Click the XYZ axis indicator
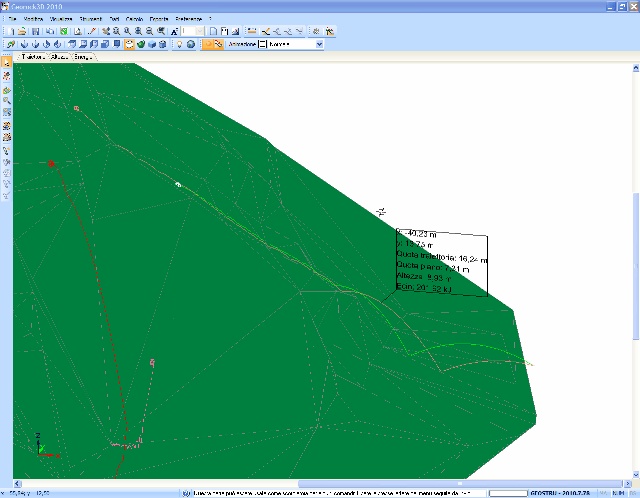Viewport: 640px width, 498px height. (47, 446)
